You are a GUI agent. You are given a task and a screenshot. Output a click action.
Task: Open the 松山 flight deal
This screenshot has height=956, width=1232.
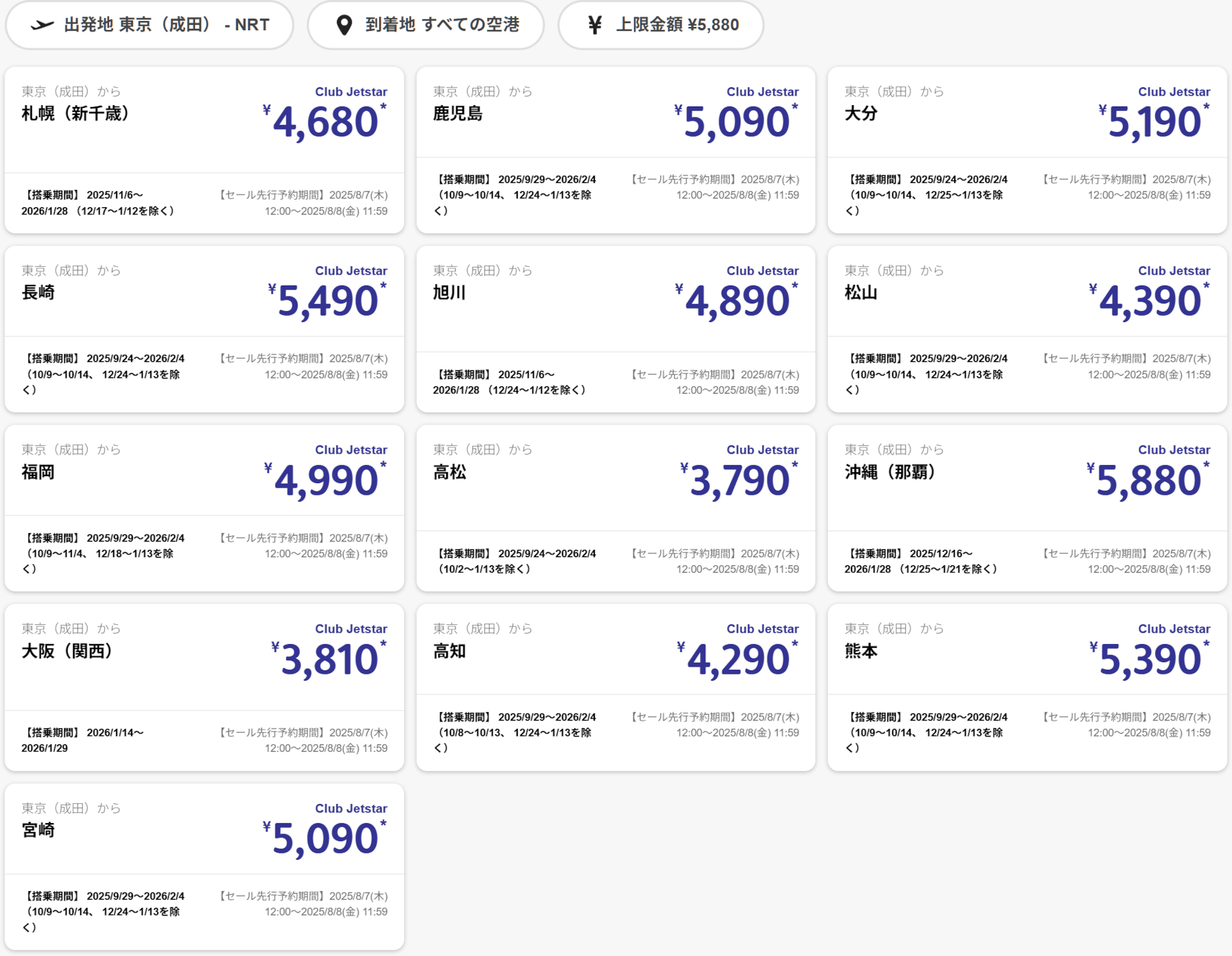pyautogui.click(x=1027, y=329)
